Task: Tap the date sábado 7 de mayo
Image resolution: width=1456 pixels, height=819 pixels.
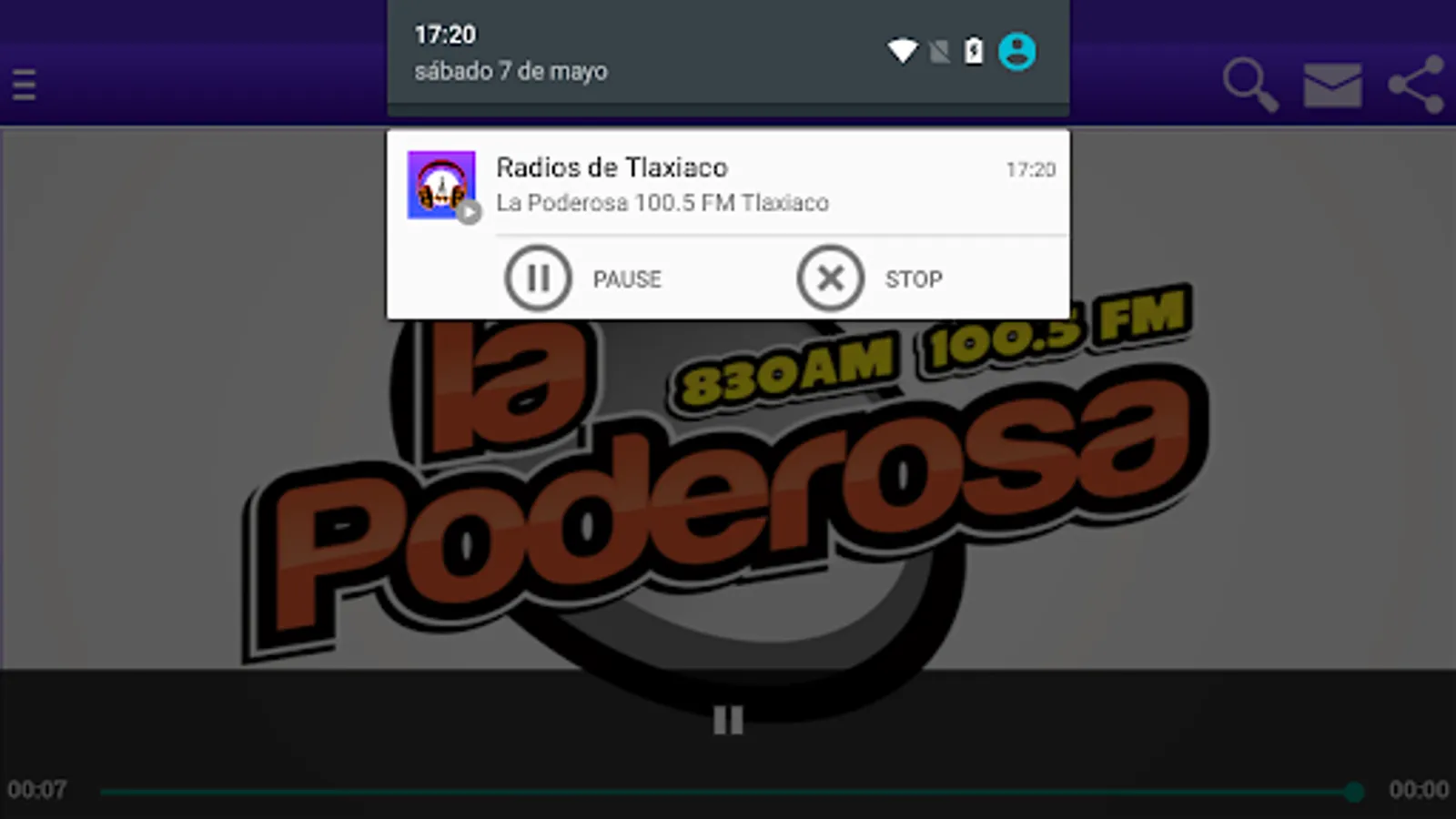Action: pyautogui.click(x=511, y=71)
